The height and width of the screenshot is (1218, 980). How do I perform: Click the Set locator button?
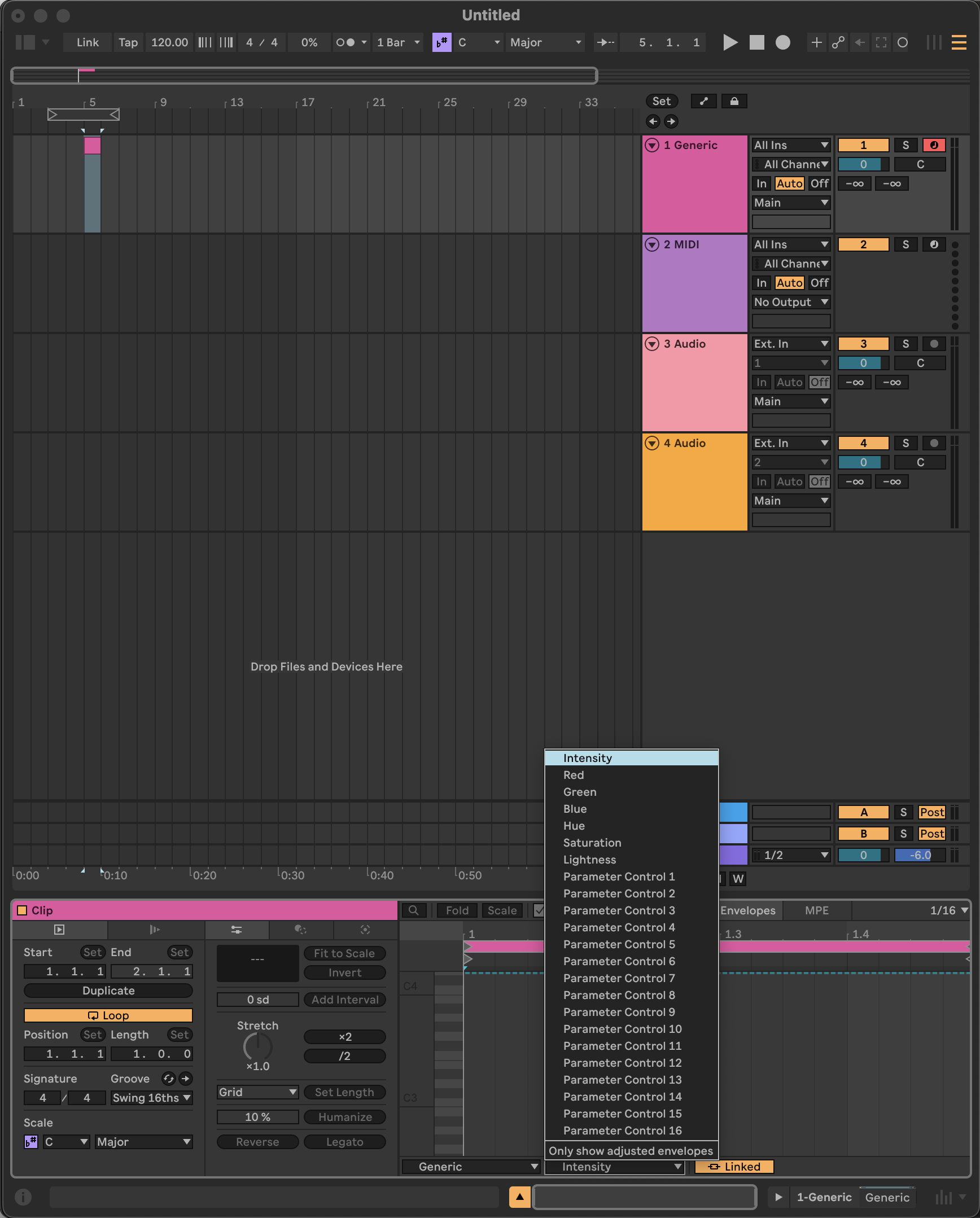[662, 101]
